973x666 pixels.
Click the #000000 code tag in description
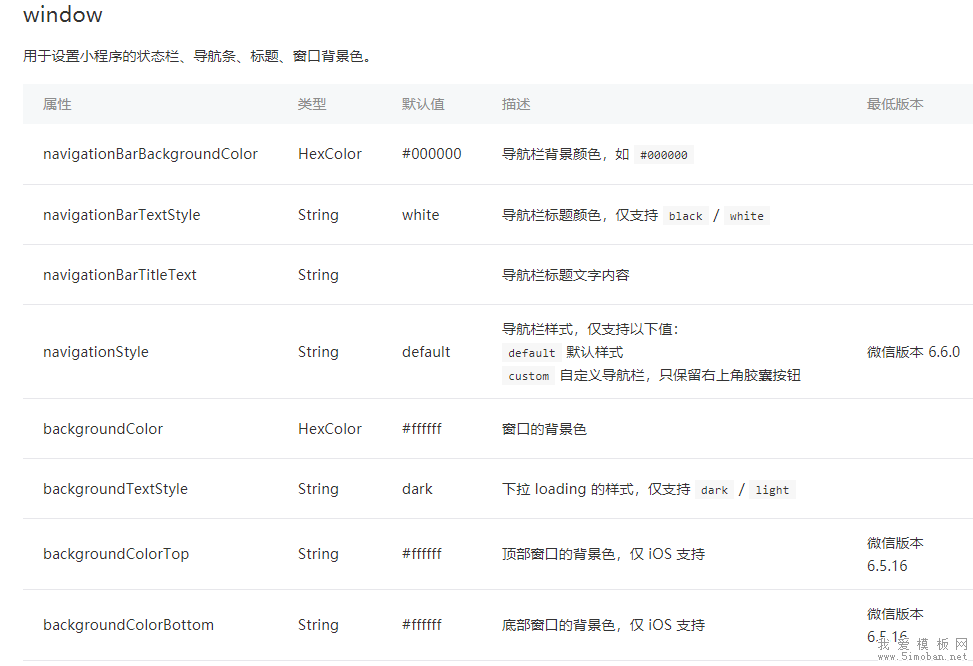(663, 155)
